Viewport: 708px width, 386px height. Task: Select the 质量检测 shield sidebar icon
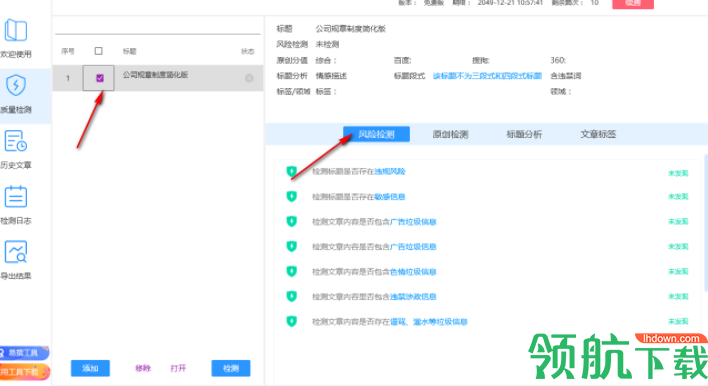click(x=16, y=85)
